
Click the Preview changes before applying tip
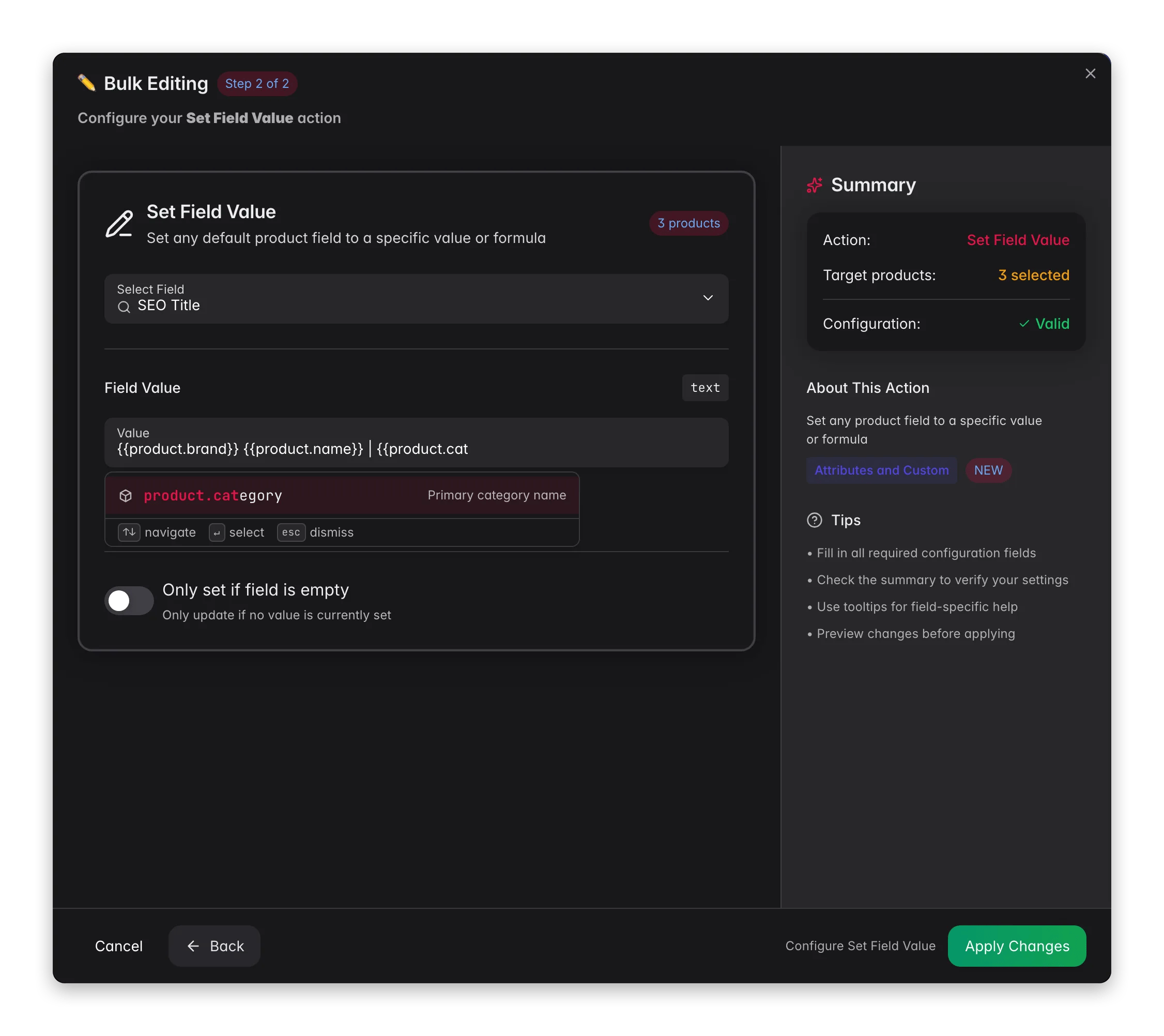point(916,634)
